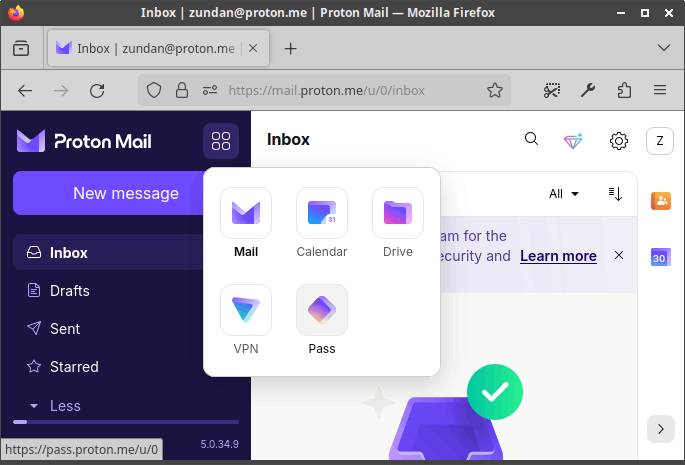
Task: Click the Proton Mail logo
Action: (84, 141)
